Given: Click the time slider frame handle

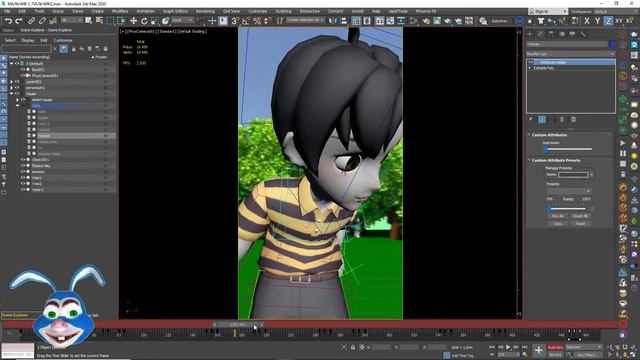Looking at the screenshot, I should pos(238,324).
